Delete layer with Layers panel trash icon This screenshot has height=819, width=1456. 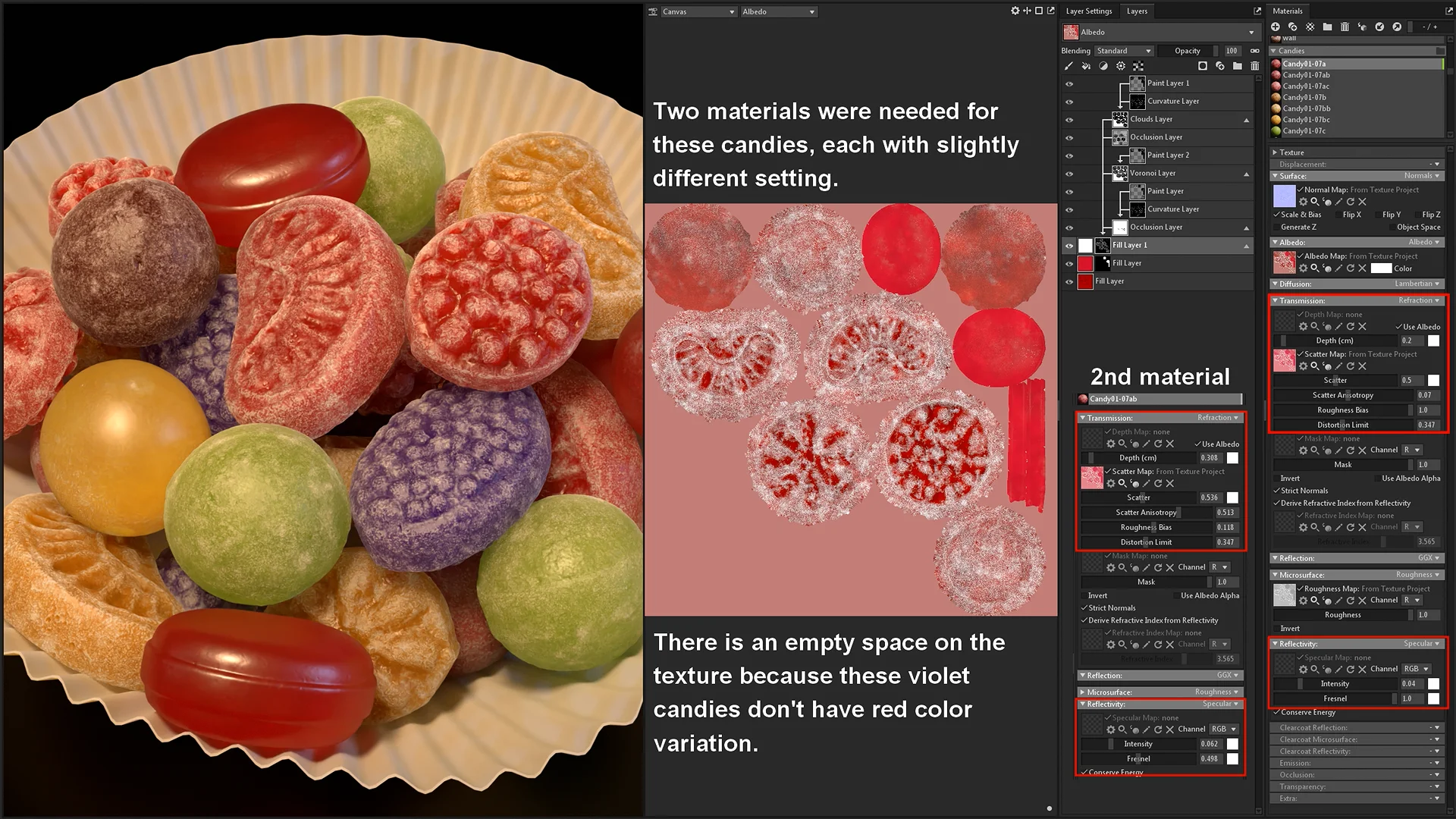tap(1254, 67)
